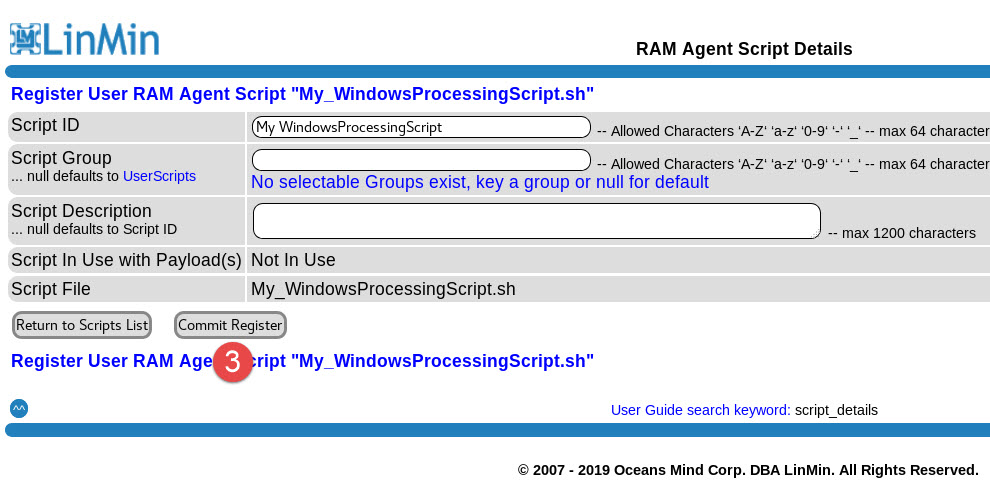Click the RAM Agent Script Details title
The image size is (990, 494).
pyautogui.click(x=744, y=49)
